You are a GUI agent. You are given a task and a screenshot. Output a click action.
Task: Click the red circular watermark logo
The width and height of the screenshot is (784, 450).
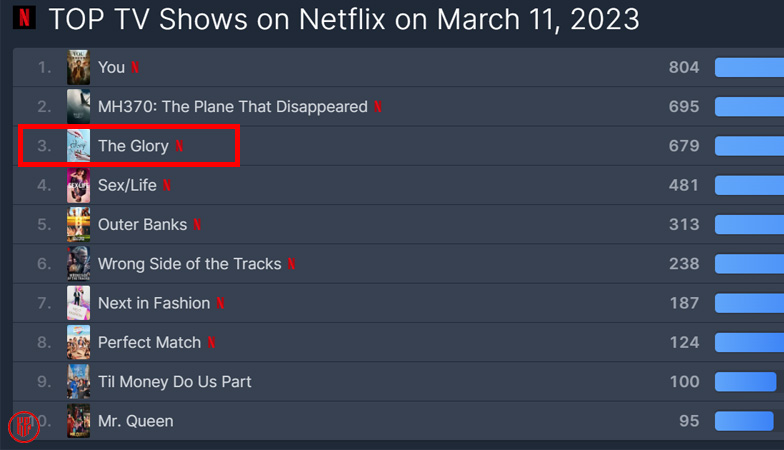click(24, 427)
